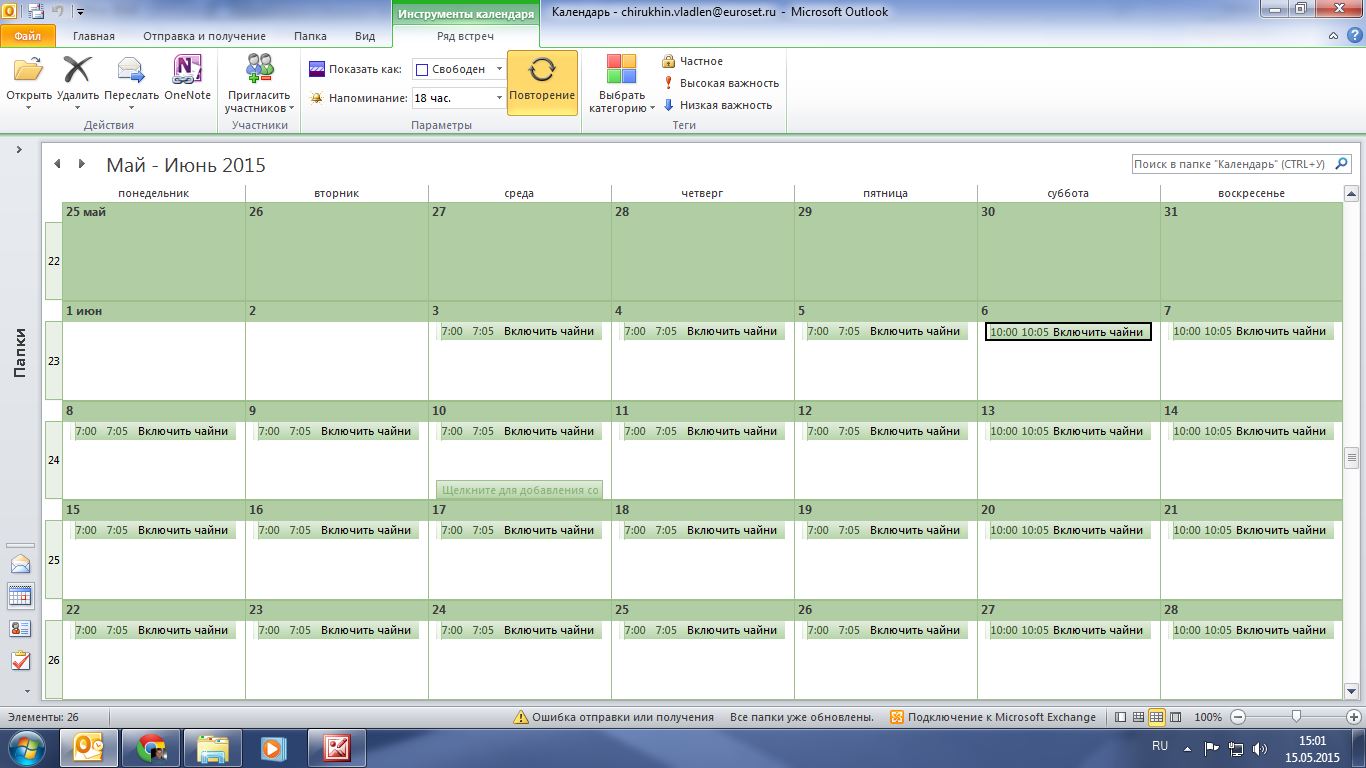Toggle Высокая важность (high importance)
The height and width of the screenshot is (768, 1366).
tap(720, 83)
